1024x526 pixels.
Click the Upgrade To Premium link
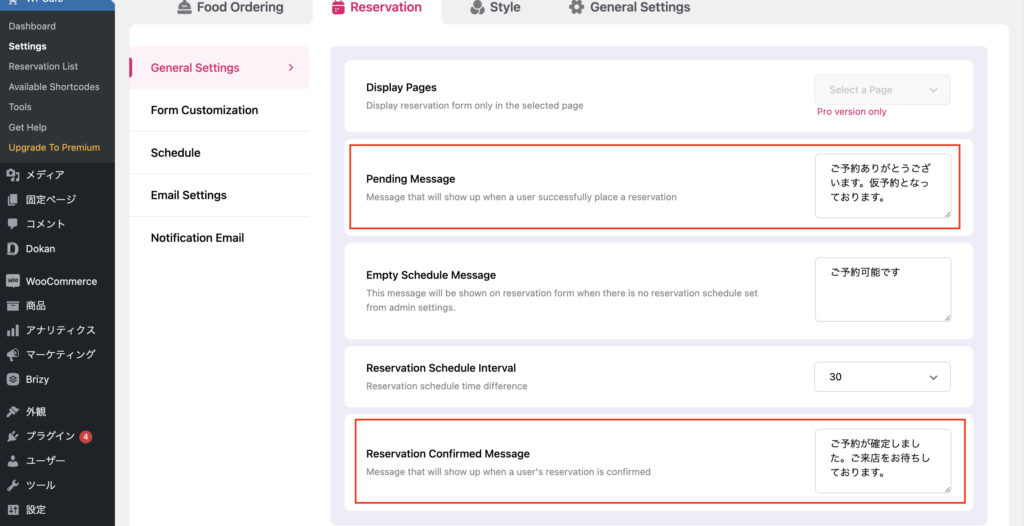tap(54, 147)
